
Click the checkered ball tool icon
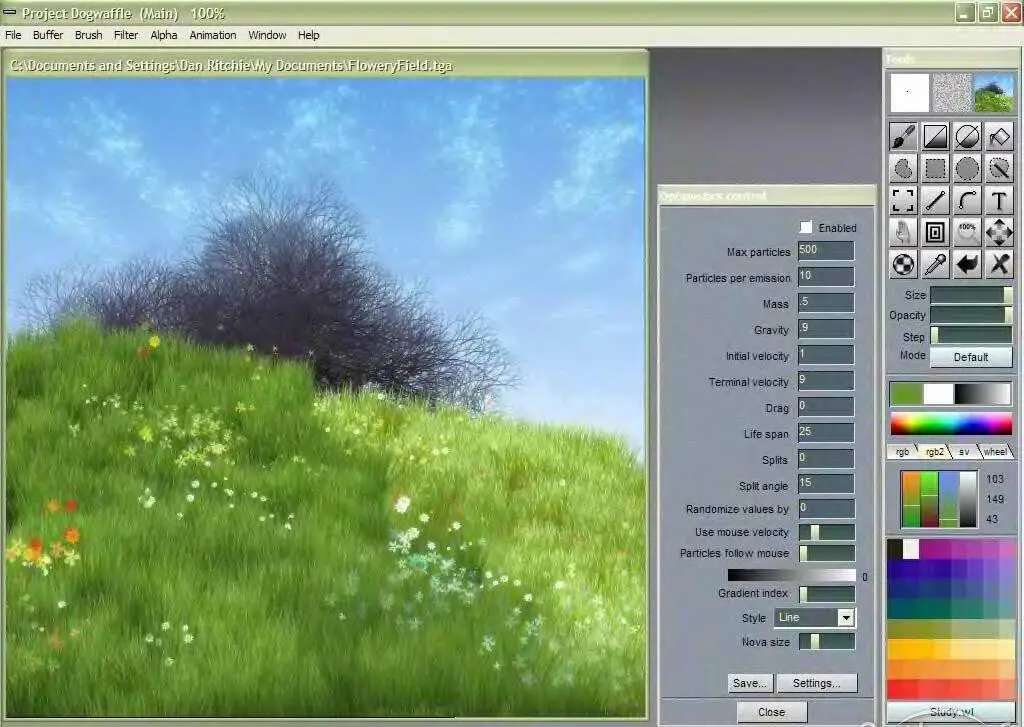click(903, 265)
